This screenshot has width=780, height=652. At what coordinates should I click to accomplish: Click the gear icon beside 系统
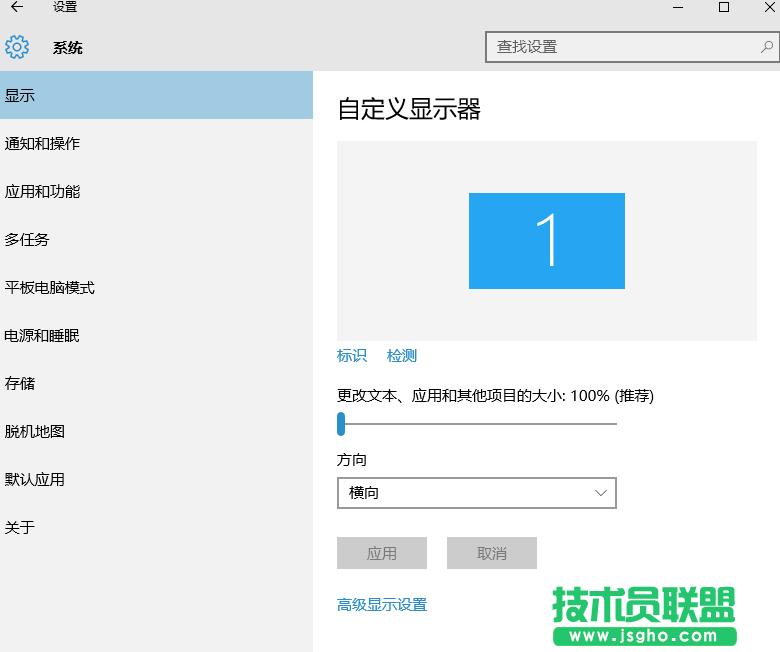point(17,47)
